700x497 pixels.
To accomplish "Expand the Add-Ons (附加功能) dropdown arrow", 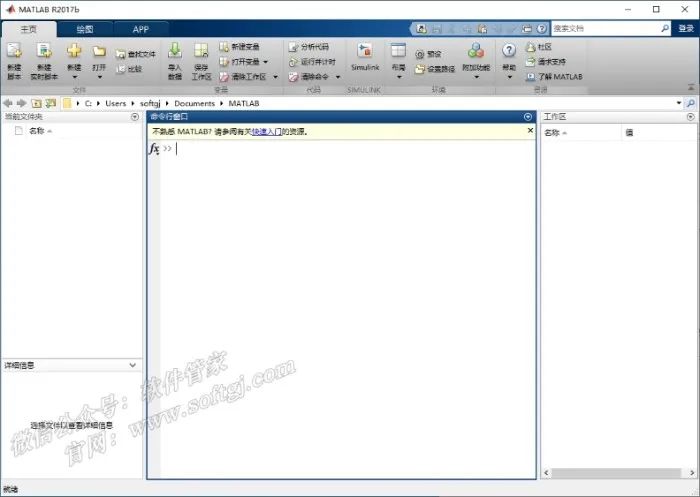I will (476, 77).
